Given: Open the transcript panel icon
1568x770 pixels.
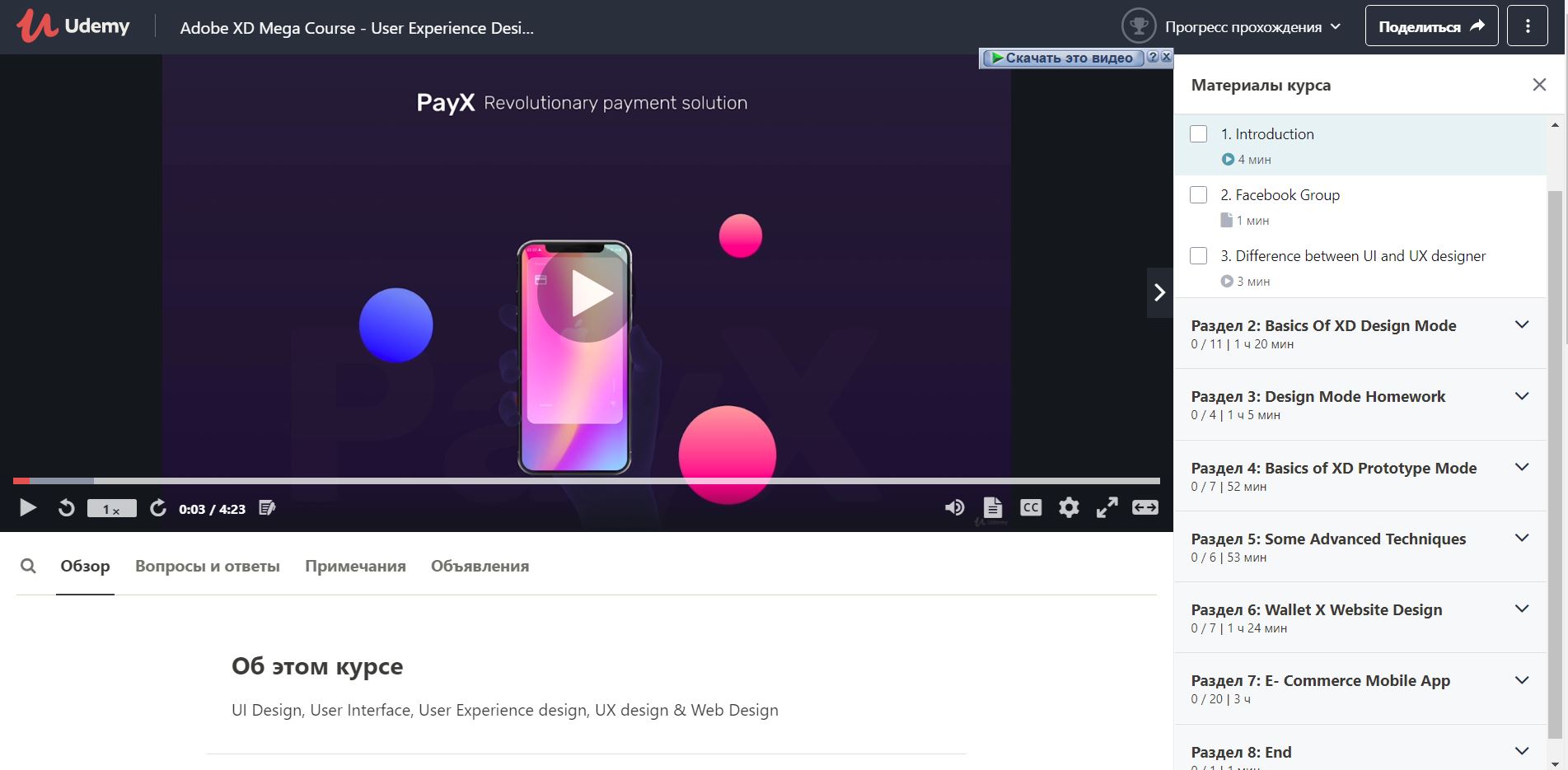Looking at the screenshot, I should [x=993, y=508].
